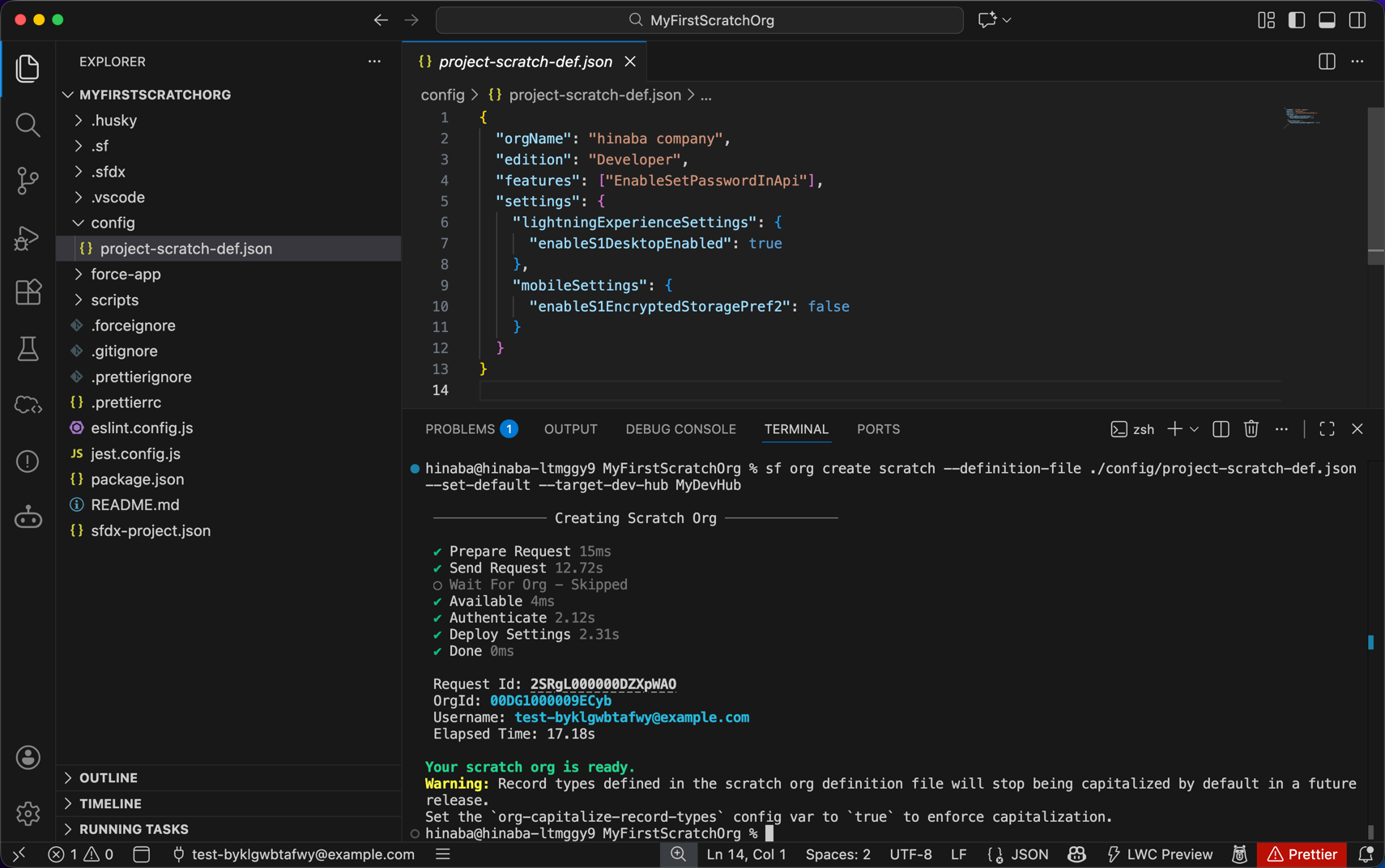This screenshot has width=1385, height=868.
Task: Toggle the bottom panel visibility
Action: click(x=1326, y=20)
